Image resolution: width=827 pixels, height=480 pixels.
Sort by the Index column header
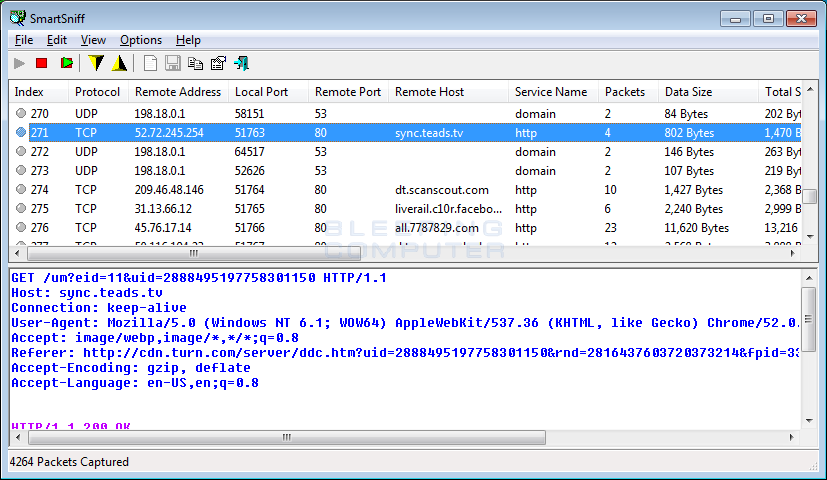(39, 92)
